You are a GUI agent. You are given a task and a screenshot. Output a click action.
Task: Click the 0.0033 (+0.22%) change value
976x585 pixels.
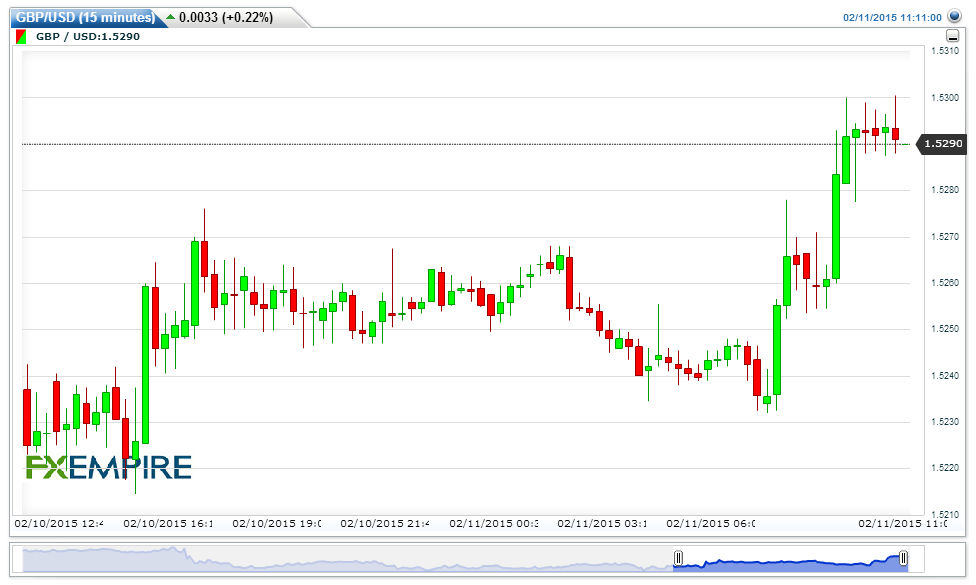(226, 17)
